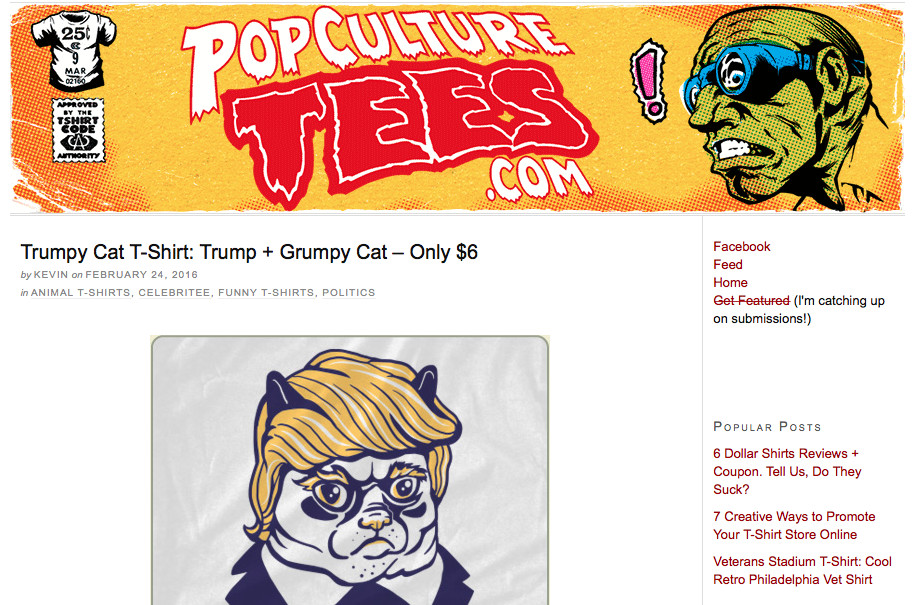The width and height of the screenshot is (912, 605).
Task: Open Veterans Stadium T-Shirt post link
Action: click(x=802, y=570)
